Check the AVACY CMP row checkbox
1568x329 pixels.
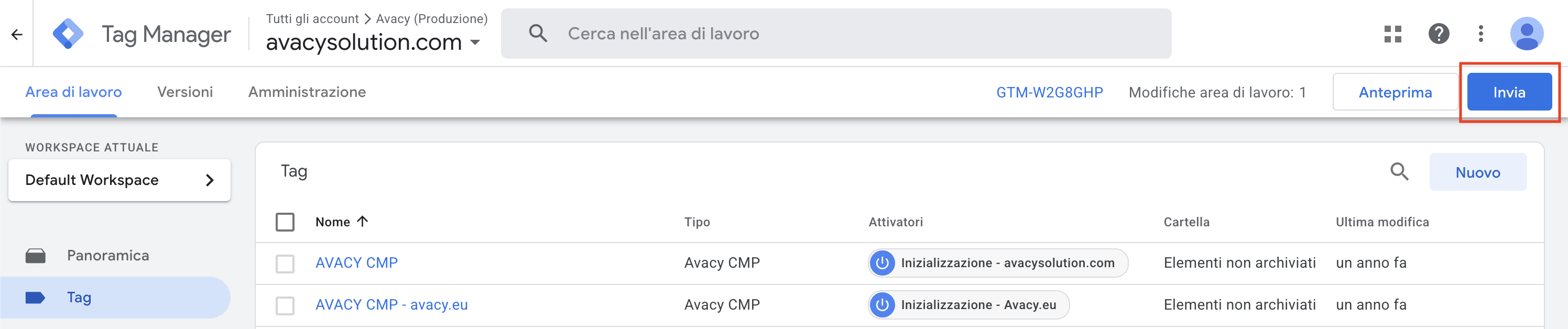[x=285, y=264]
